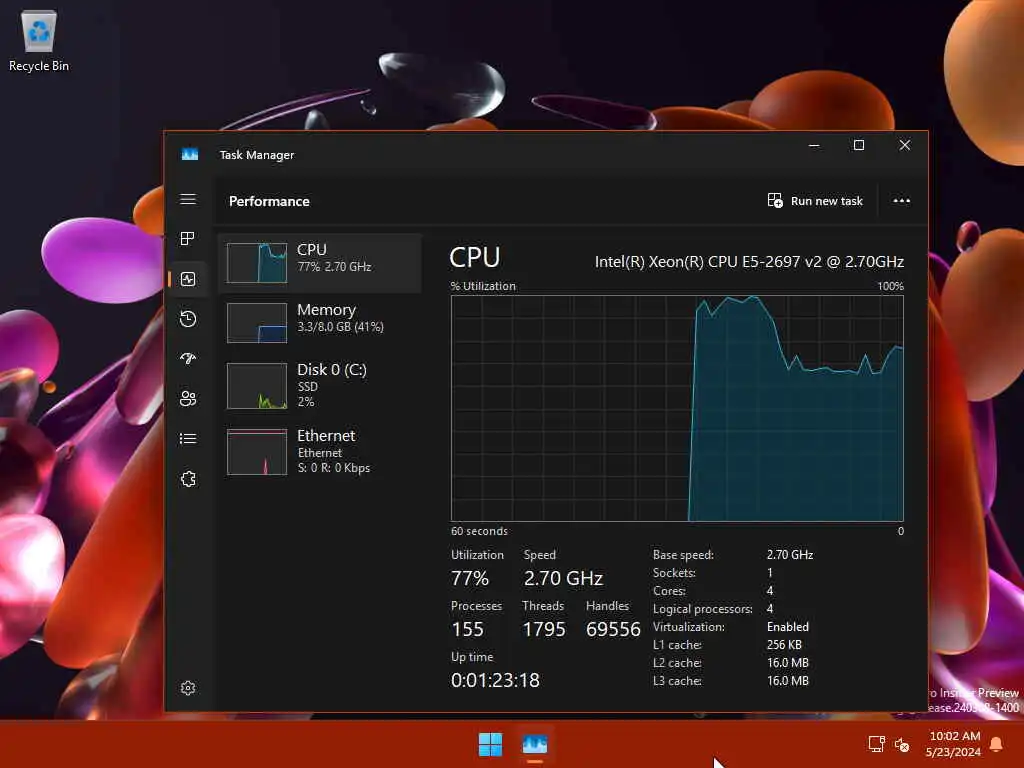Click the 69556 handles count
The height and width of the screenshot is (768, 1024).
(x=613, y=629)
